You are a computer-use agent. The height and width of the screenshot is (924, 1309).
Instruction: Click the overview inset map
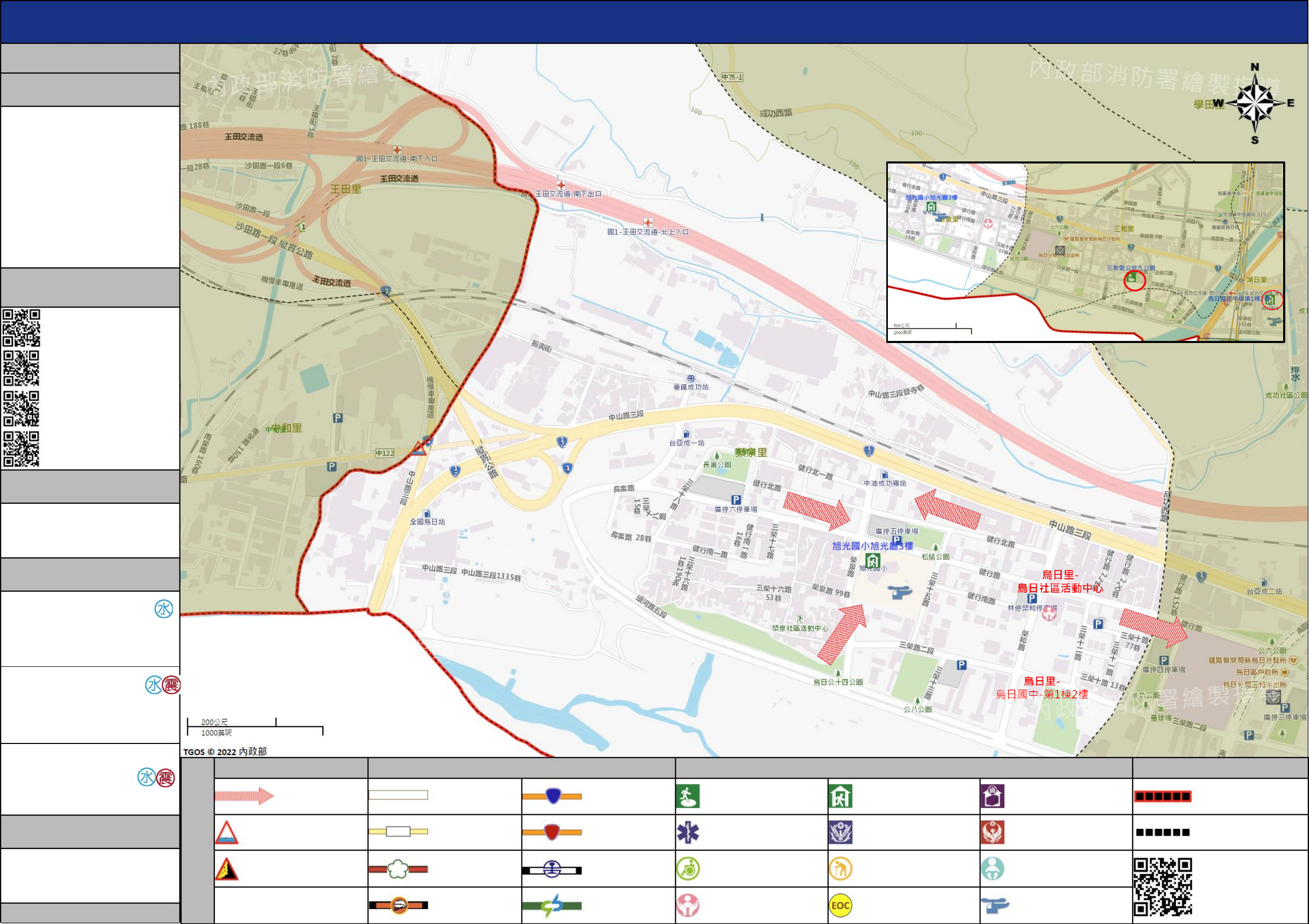point(1085,252)
